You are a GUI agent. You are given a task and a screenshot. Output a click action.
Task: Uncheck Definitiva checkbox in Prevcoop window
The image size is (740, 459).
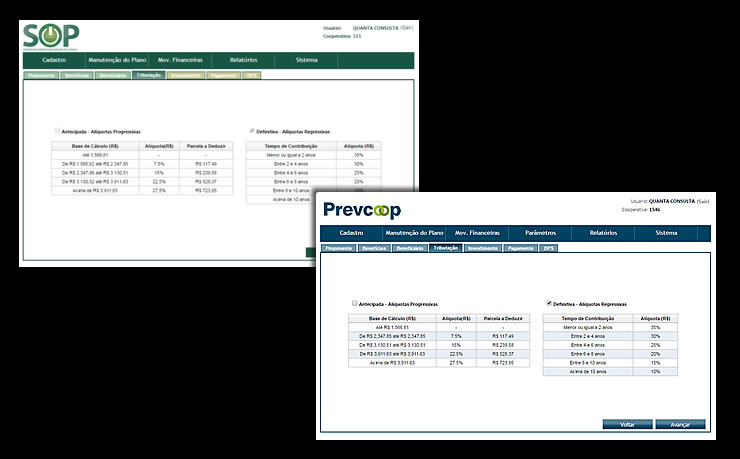[549, 303]
